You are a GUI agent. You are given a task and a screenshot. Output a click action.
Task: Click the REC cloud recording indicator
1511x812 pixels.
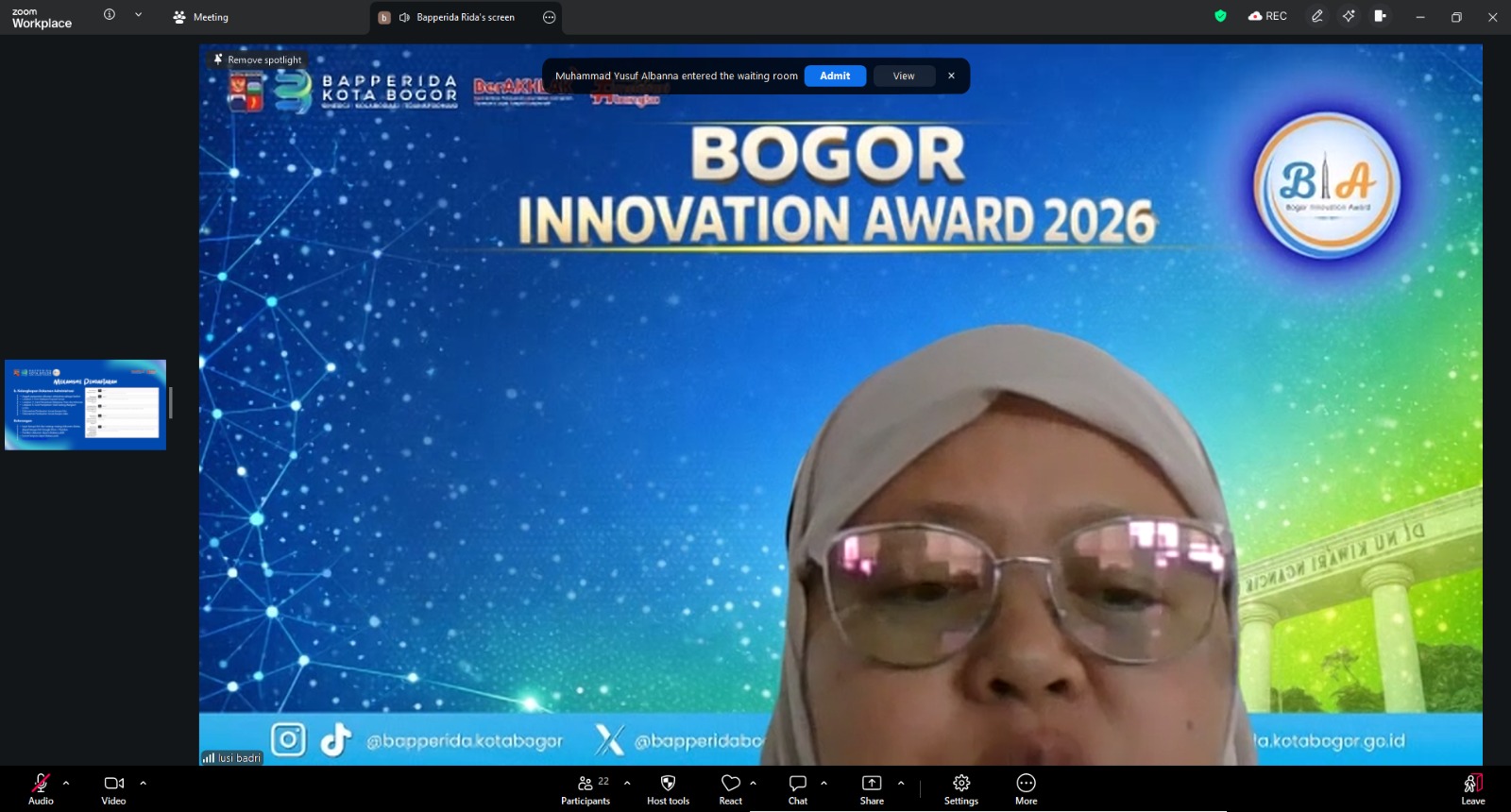(x=1267, y=16)
